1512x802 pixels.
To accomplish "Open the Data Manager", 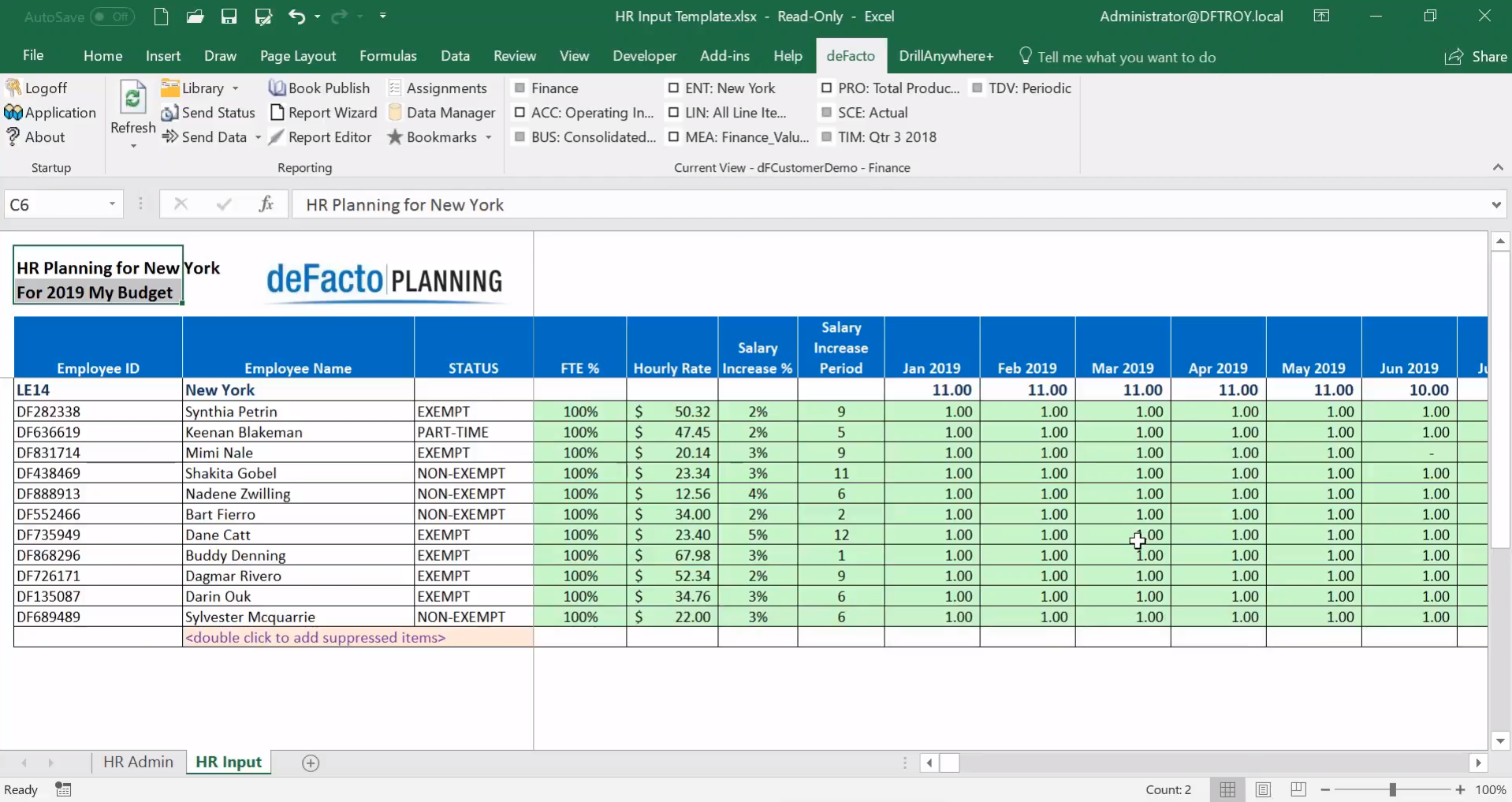I will coord(441,113).
